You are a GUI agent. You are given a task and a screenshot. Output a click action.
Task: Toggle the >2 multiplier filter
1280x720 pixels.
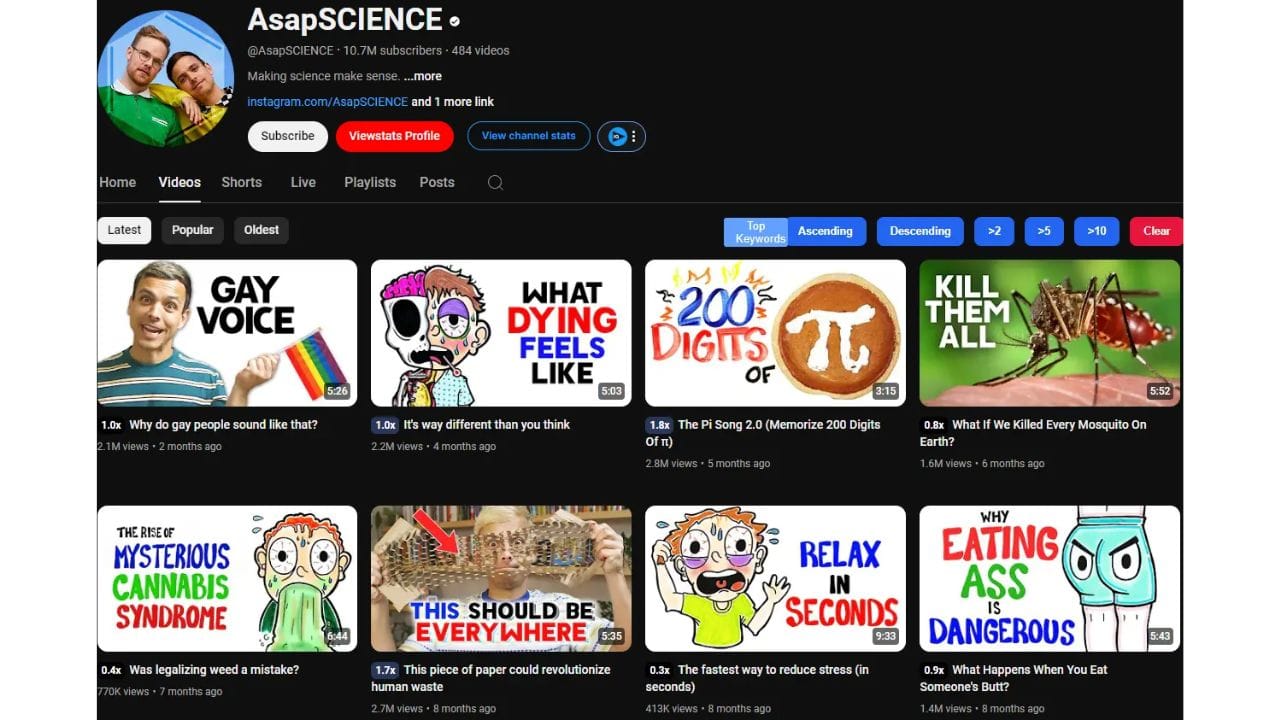[994, 231]
